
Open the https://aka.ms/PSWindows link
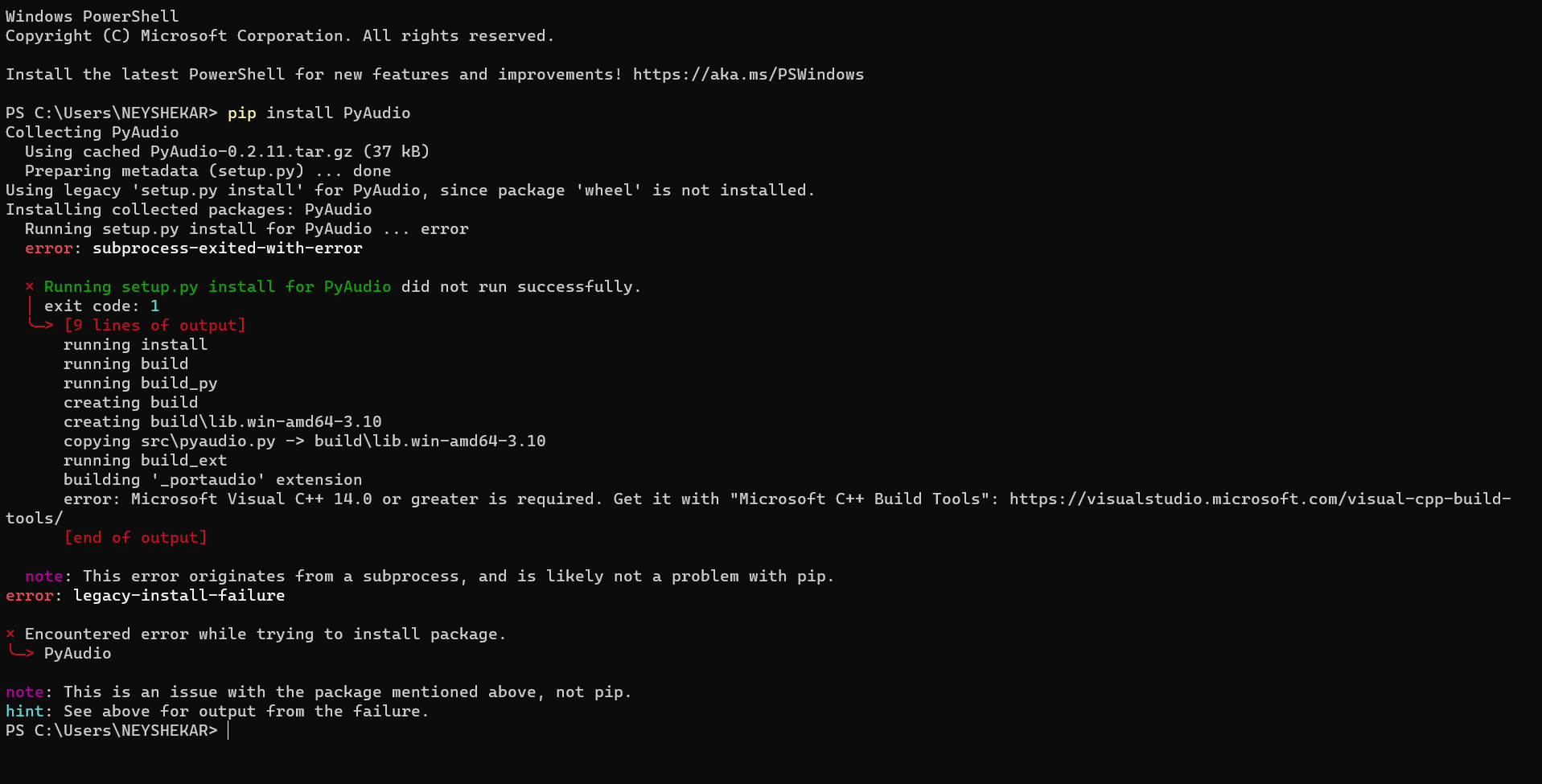[748, 75]
